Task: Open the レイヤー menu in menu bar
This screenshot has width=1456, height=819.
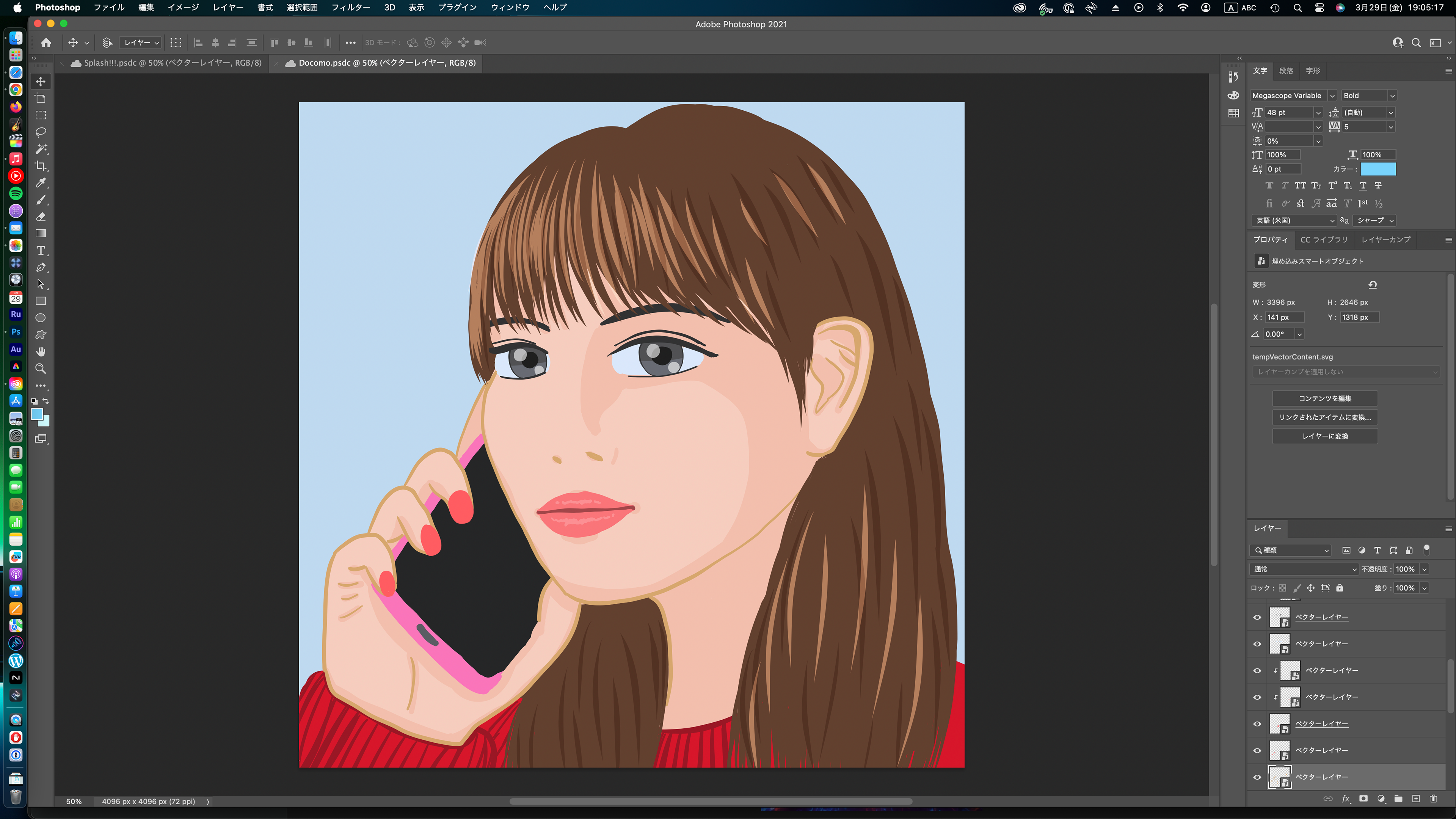Action: 228,7
